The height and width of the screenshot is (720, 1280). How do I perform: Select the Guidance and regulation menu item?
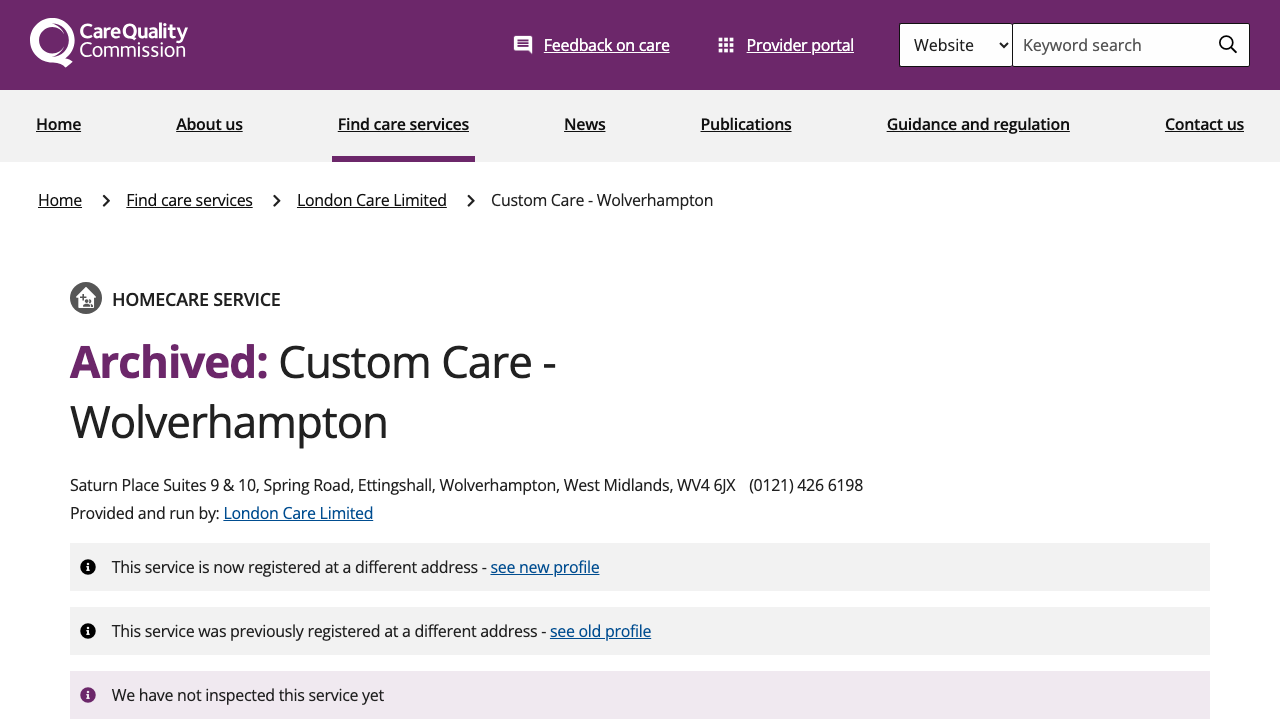978,123
